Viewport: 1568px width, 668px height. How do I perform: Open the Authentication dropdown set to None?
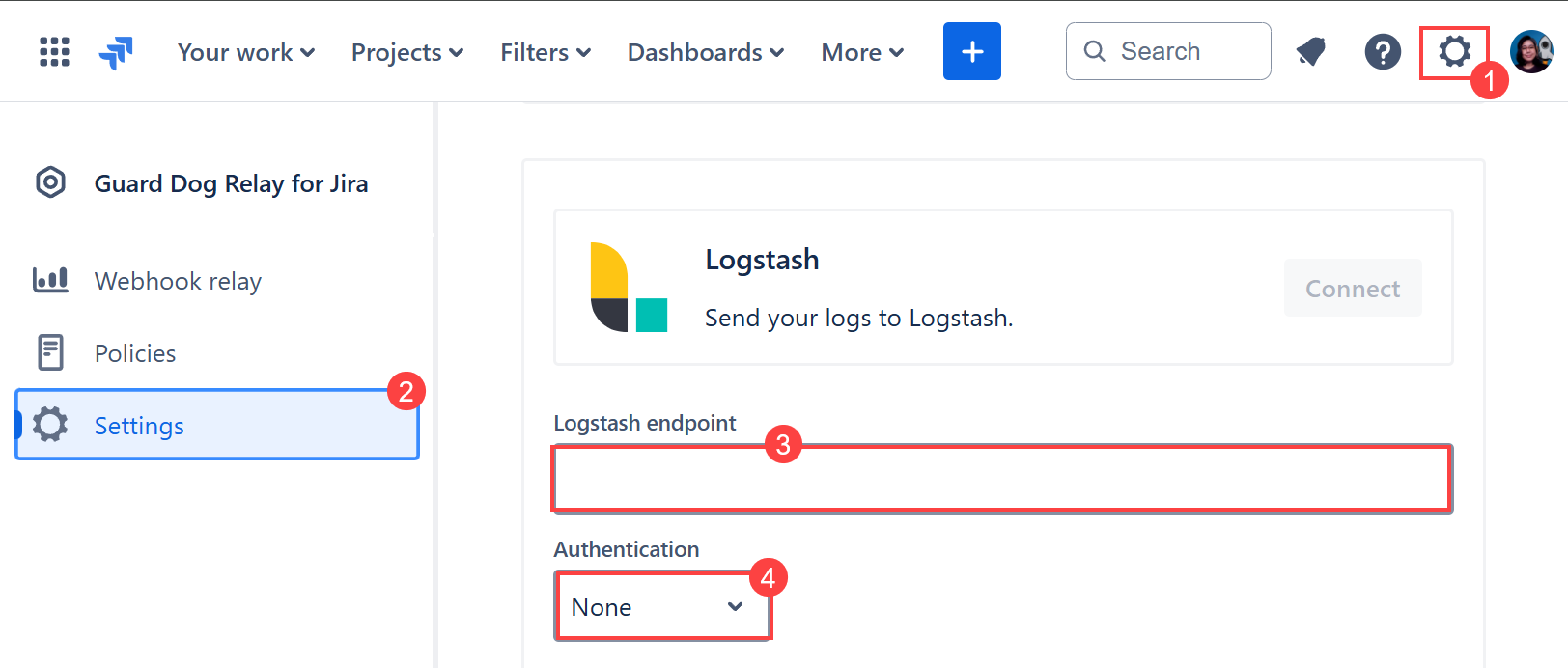[663, 606]
